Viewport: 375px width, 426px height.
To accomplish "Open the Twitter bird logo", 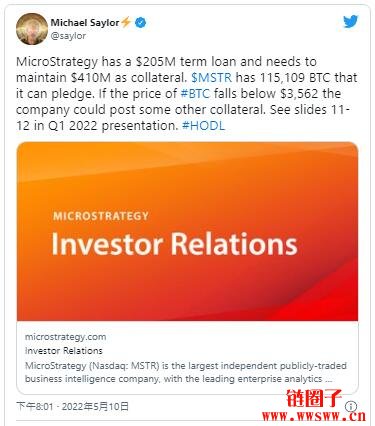I will coord(350,22).
